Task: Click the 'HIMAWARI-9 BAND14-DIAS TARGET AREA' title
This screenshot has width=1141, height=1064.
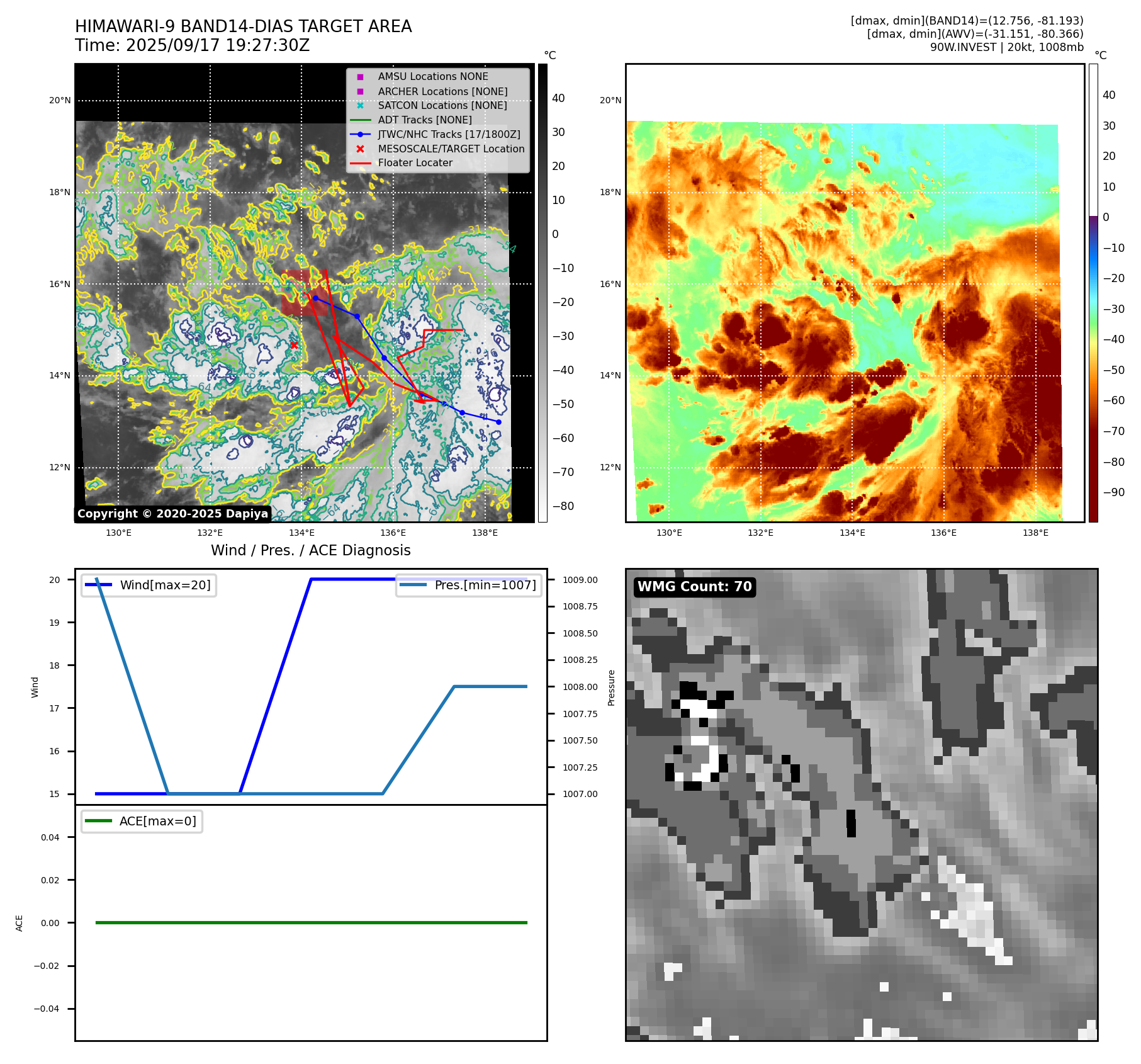Action: tap(244, 26)
